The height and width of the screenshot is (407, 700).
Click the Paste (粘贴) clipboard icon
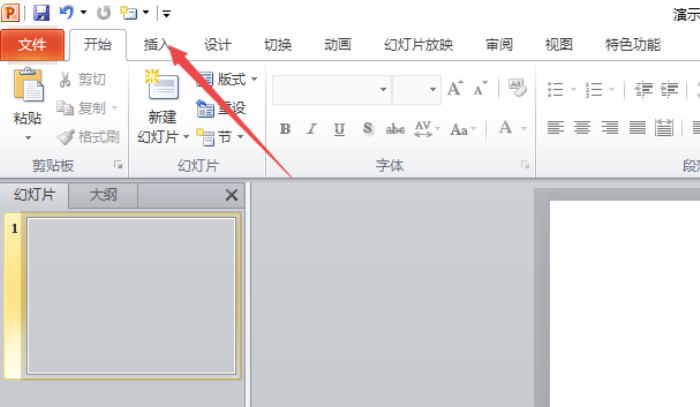click(28, 87)
